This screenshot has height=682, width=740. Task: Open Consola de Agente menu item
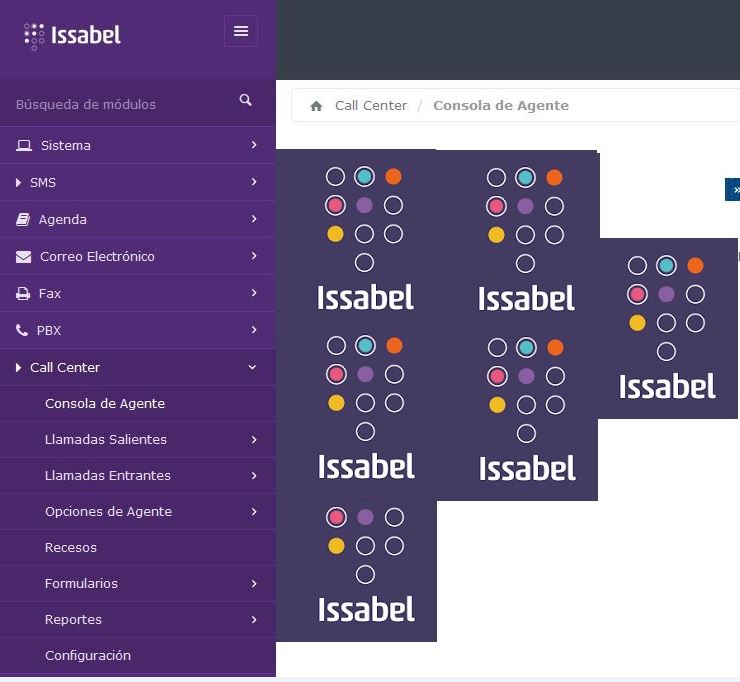coord(105,404)
